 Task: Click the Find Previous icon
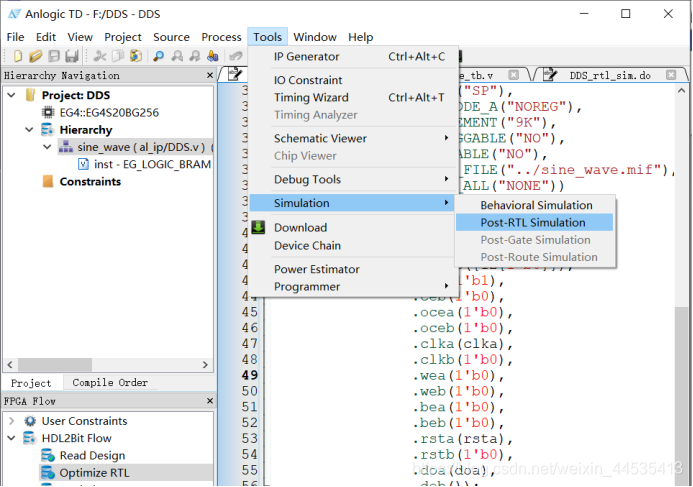point(177,56)
